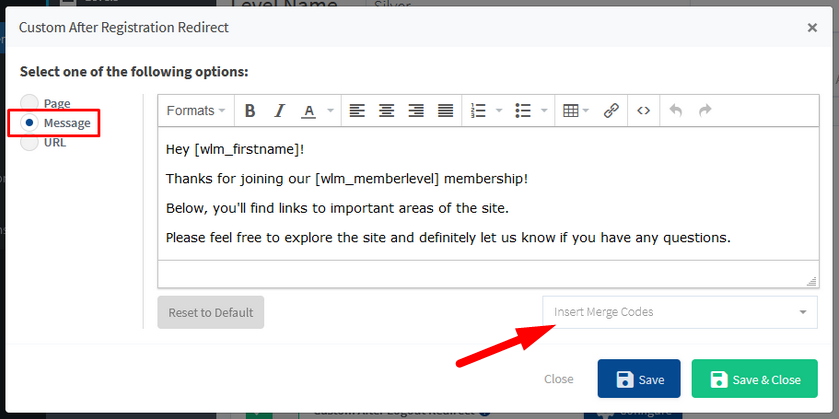Insert a numbered list

(478, 111)
